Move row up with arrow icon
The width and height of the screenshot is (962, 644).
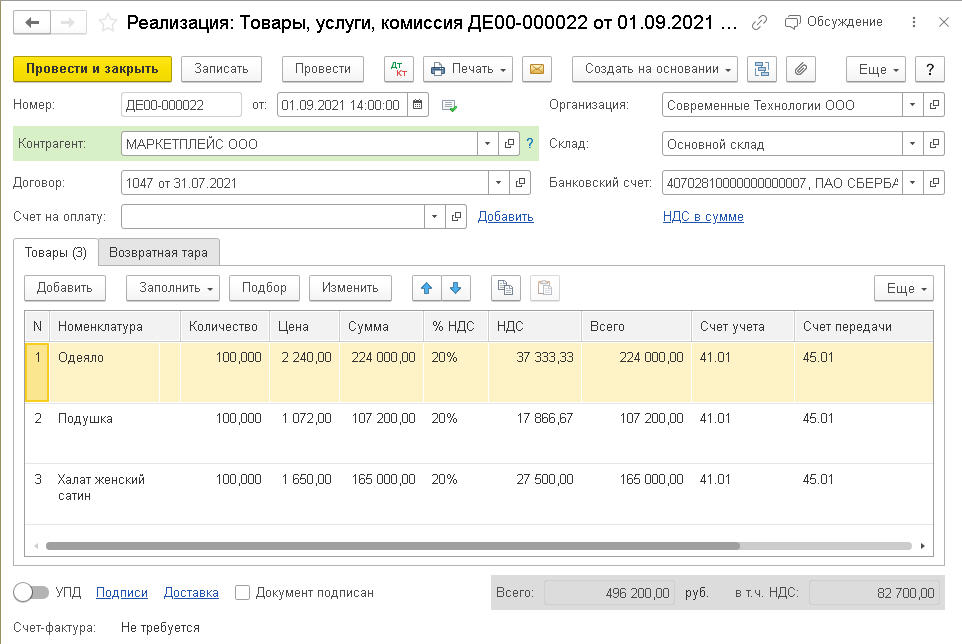tap(427, 288)
